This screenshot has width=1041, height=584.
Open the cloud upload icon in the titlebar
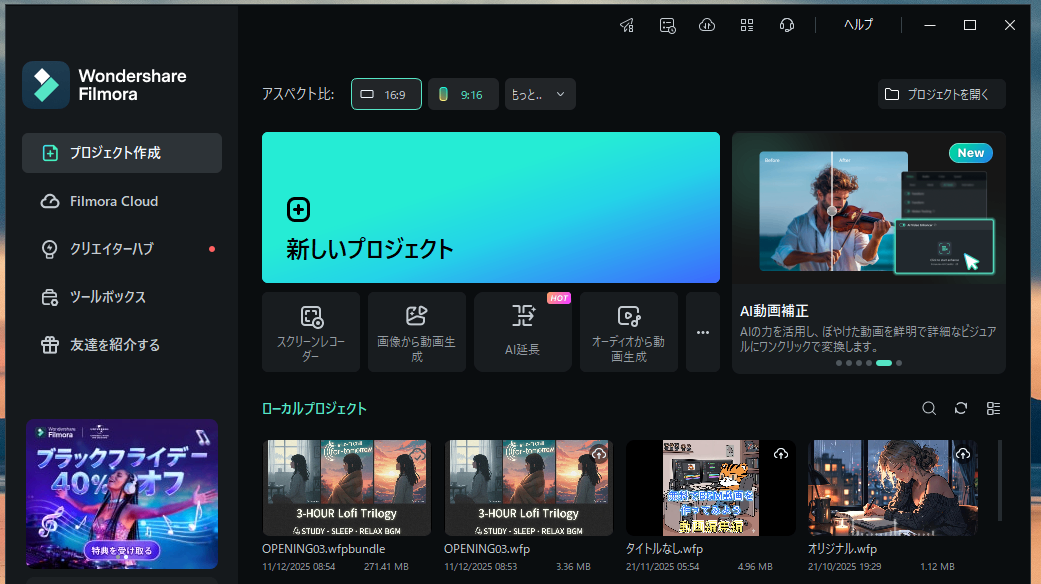tap(707, 25)
